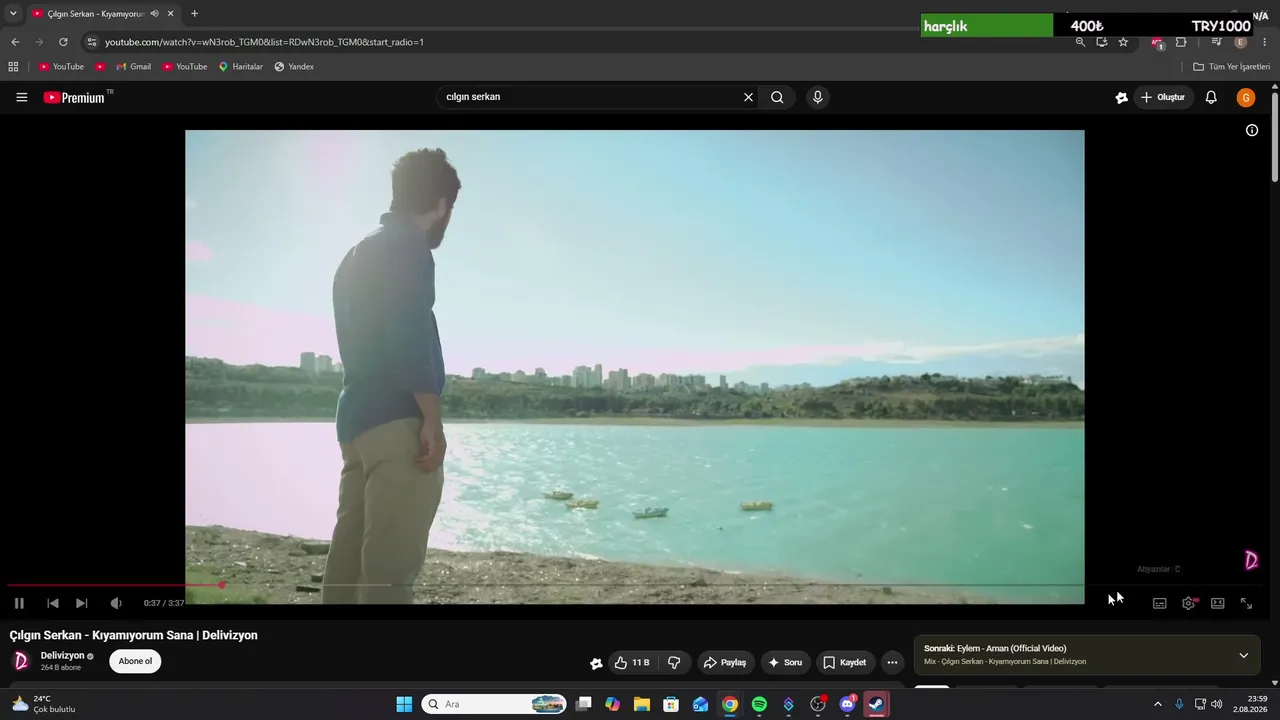Show hidden system tray icons
1280x720 pixels.
[x=1158, y=704]
